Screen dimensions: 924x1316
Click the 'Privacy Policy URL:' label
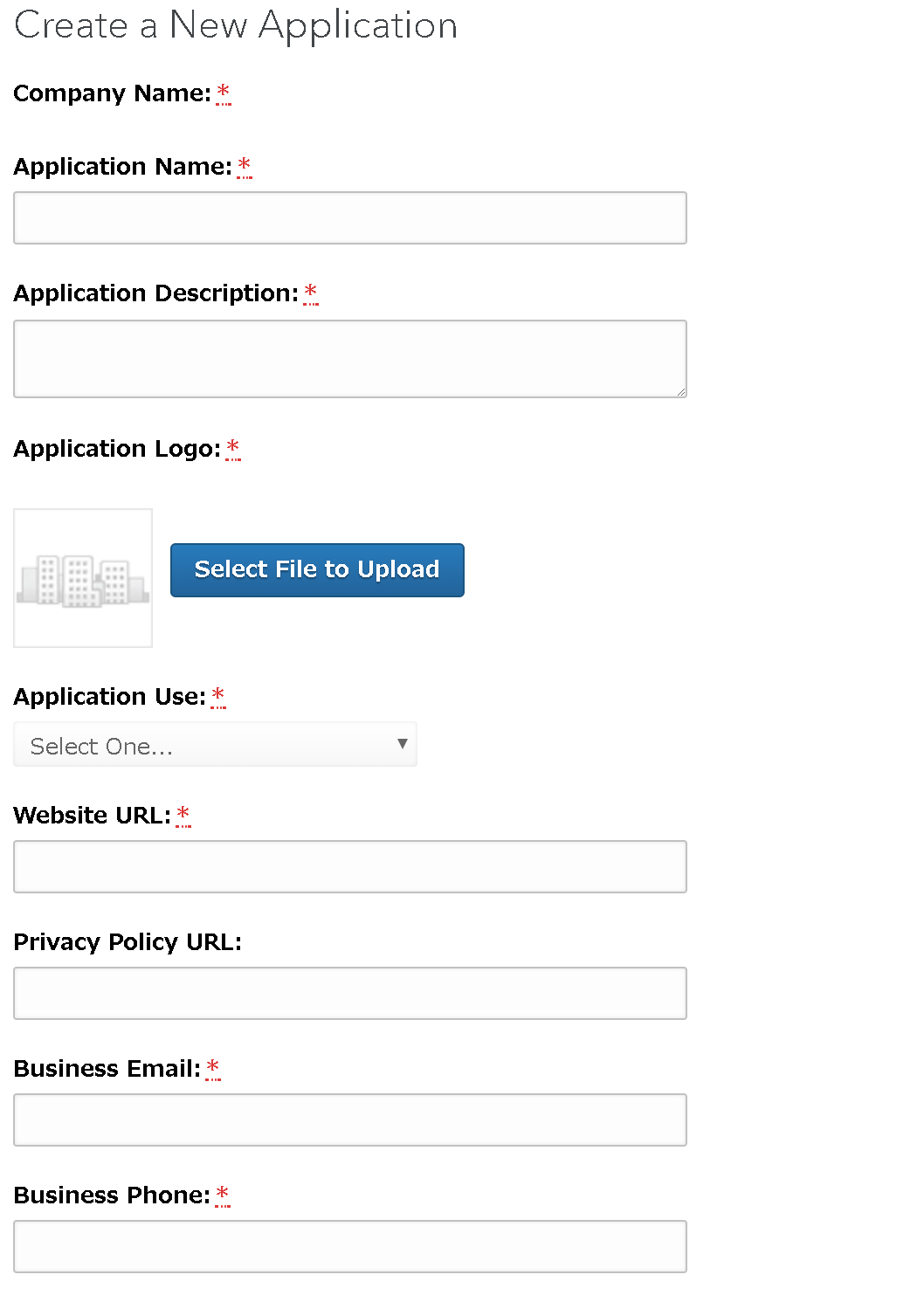click(128, 942)
